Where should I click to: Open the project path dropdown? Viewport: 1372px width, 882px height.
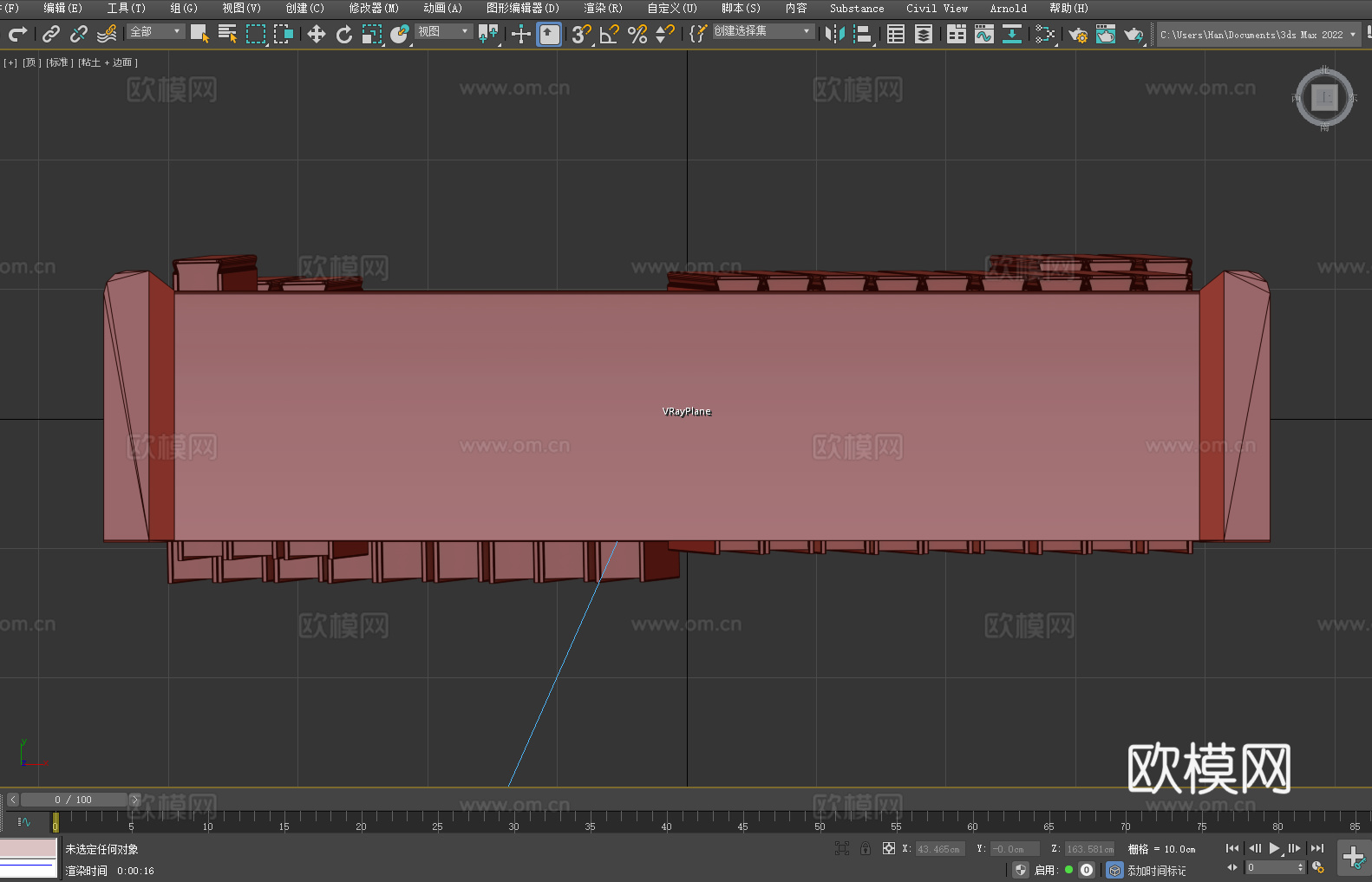click(x=1258, y=35)
